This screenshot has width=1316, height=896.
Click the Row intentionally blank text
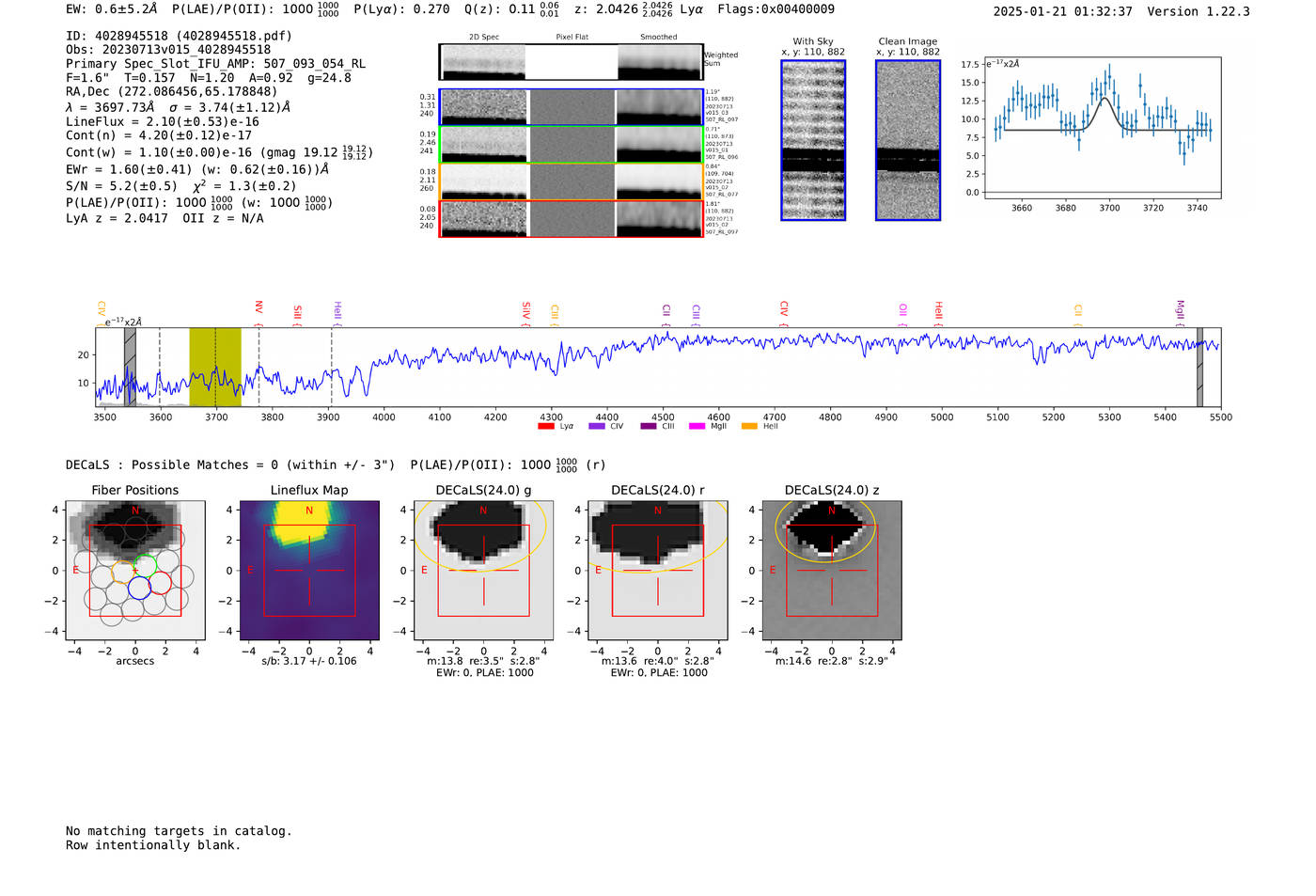(153, 845)
